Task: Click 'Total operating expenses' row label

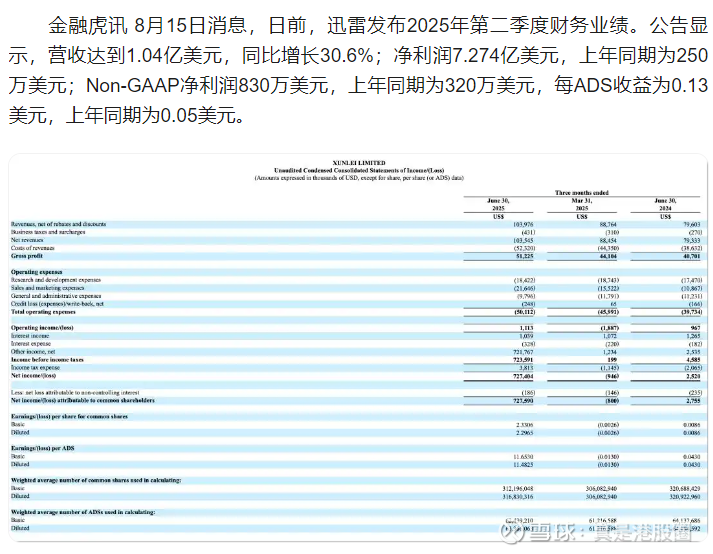Action: point(43,312)
